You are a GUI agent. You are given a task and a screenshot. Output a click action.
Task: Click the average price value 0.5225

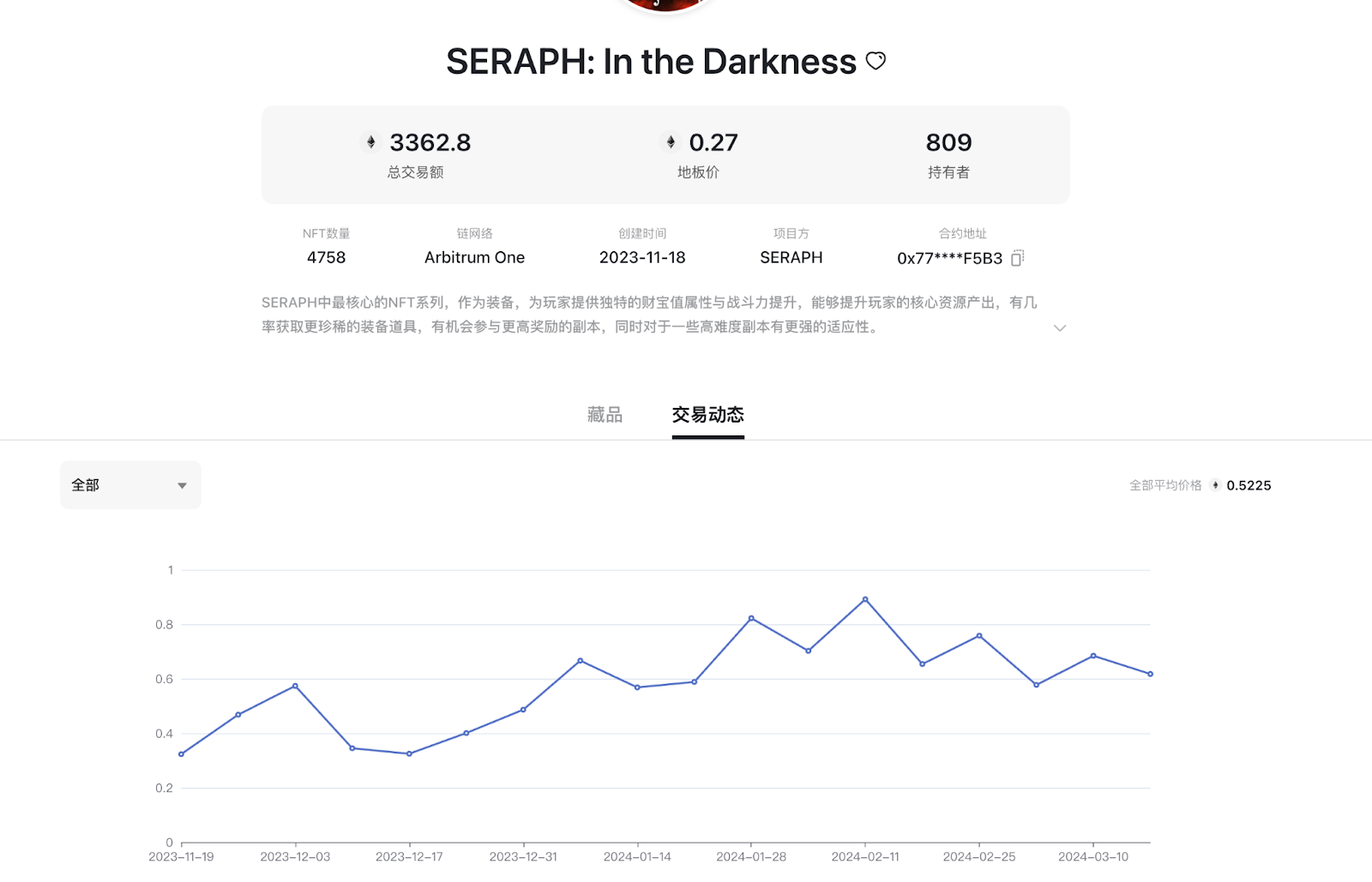(1249, 485)
